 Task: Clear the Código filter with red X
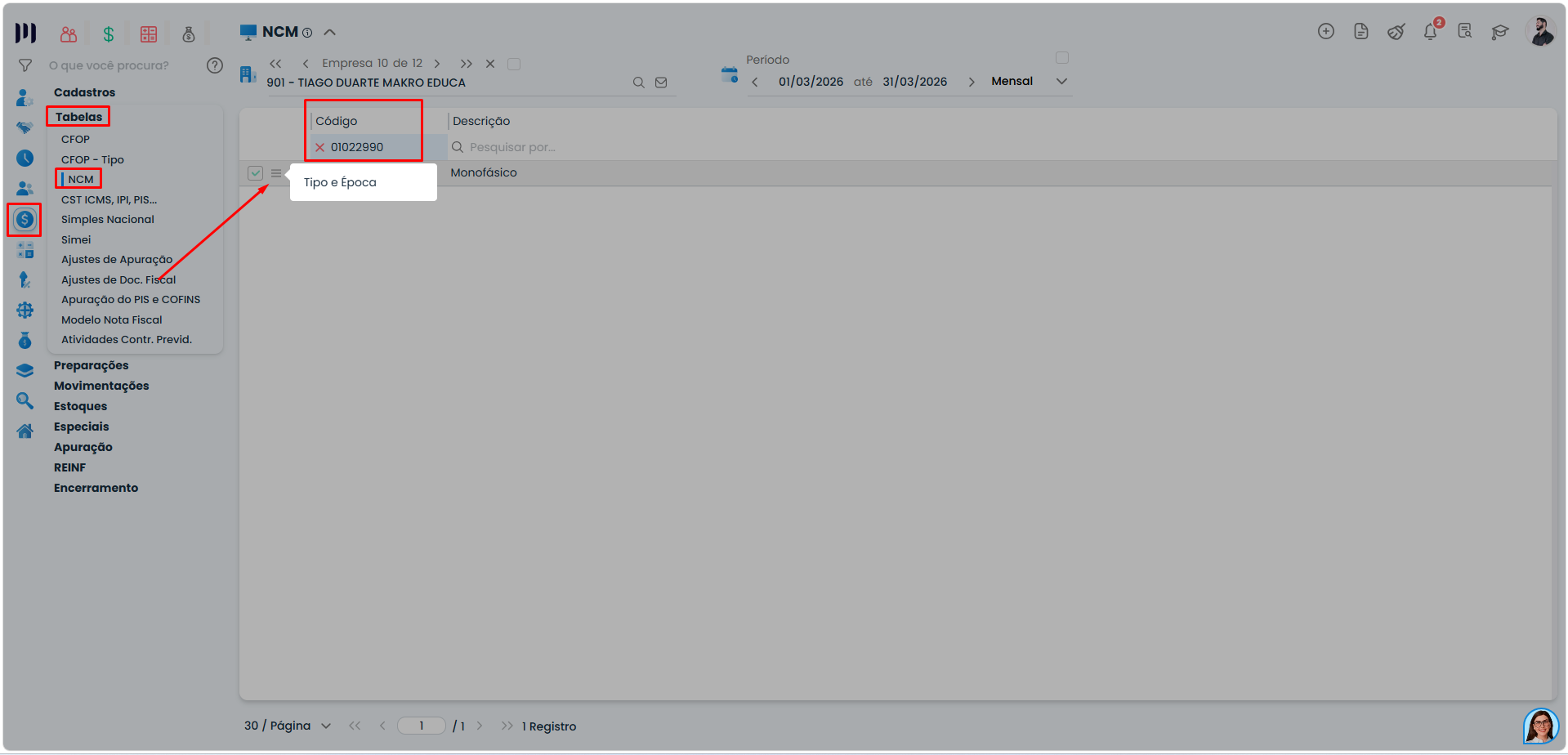click(320, 148)
